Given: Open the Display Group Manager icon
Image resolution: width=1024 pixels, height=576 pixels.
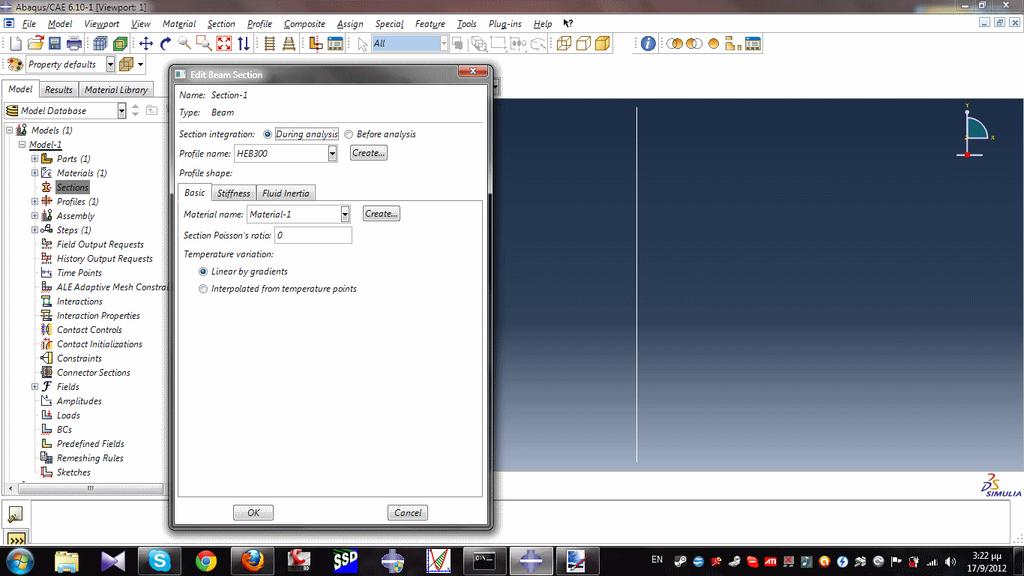Looking at the screenshot, I should (x=753, y=44).
